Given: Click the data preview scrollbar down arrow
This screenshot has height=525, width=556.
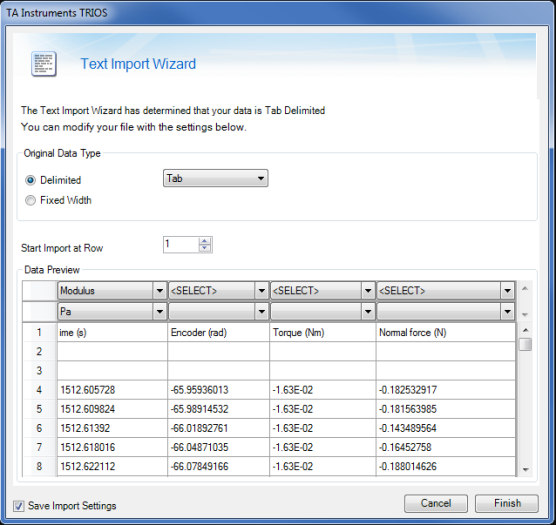Looking at the screenshot, I should [526, 469].
